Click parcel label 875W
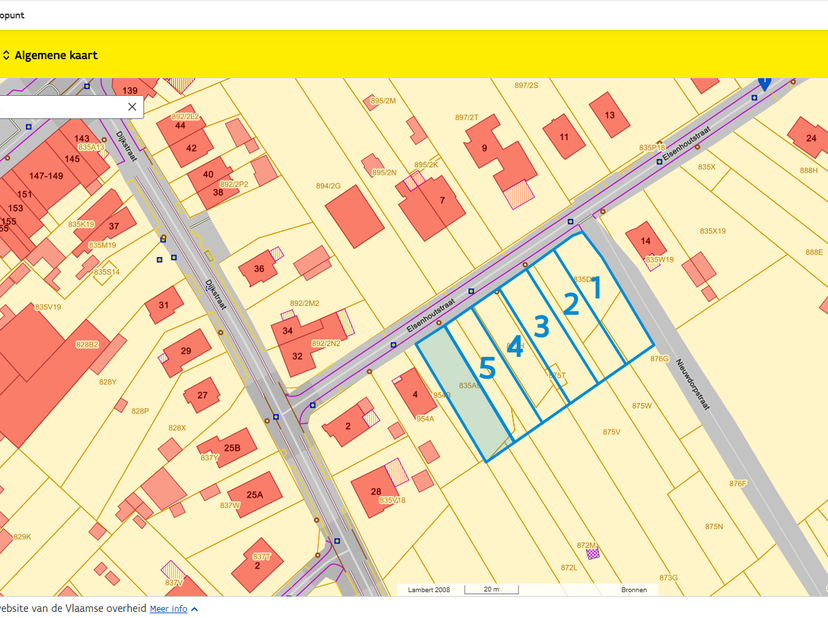 tap(642, 406)
